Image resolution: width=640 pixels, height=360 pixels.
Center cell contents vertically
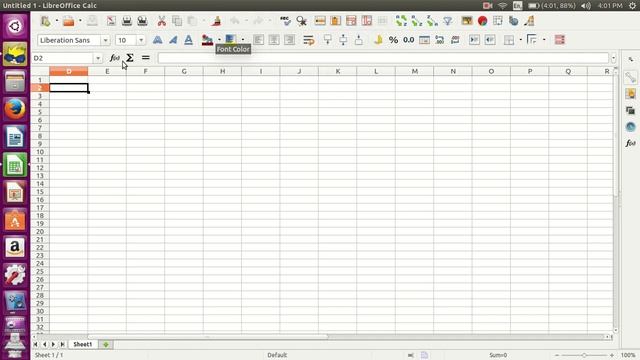point(343,40)
